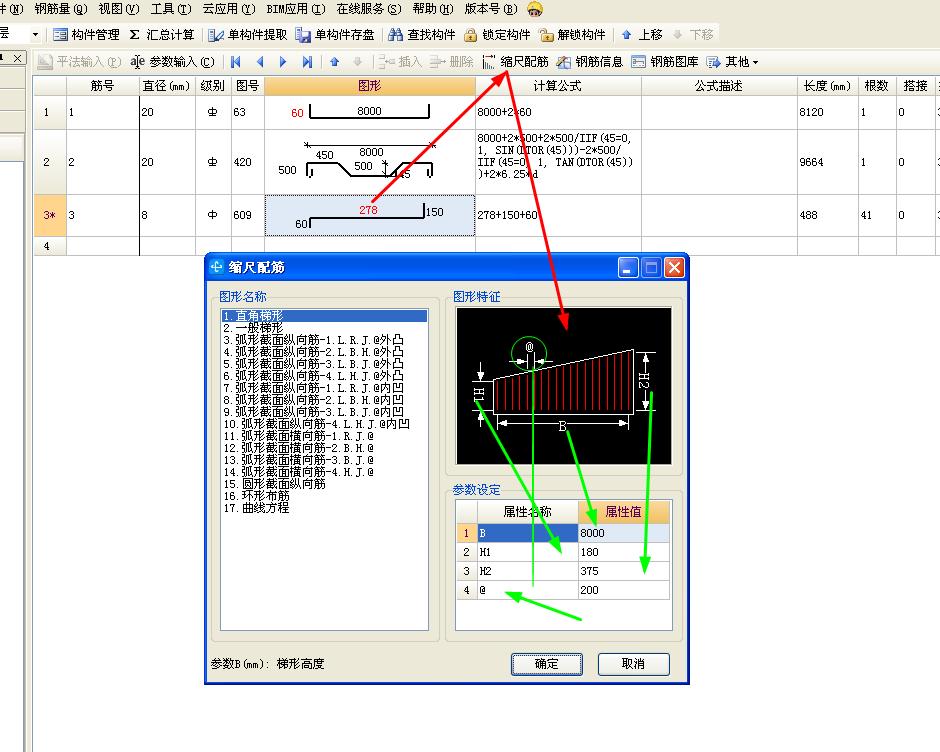Open 视图 menu
Image resolution: width=940 pixels, height=752 pixels.
click(x=119, y=9)
